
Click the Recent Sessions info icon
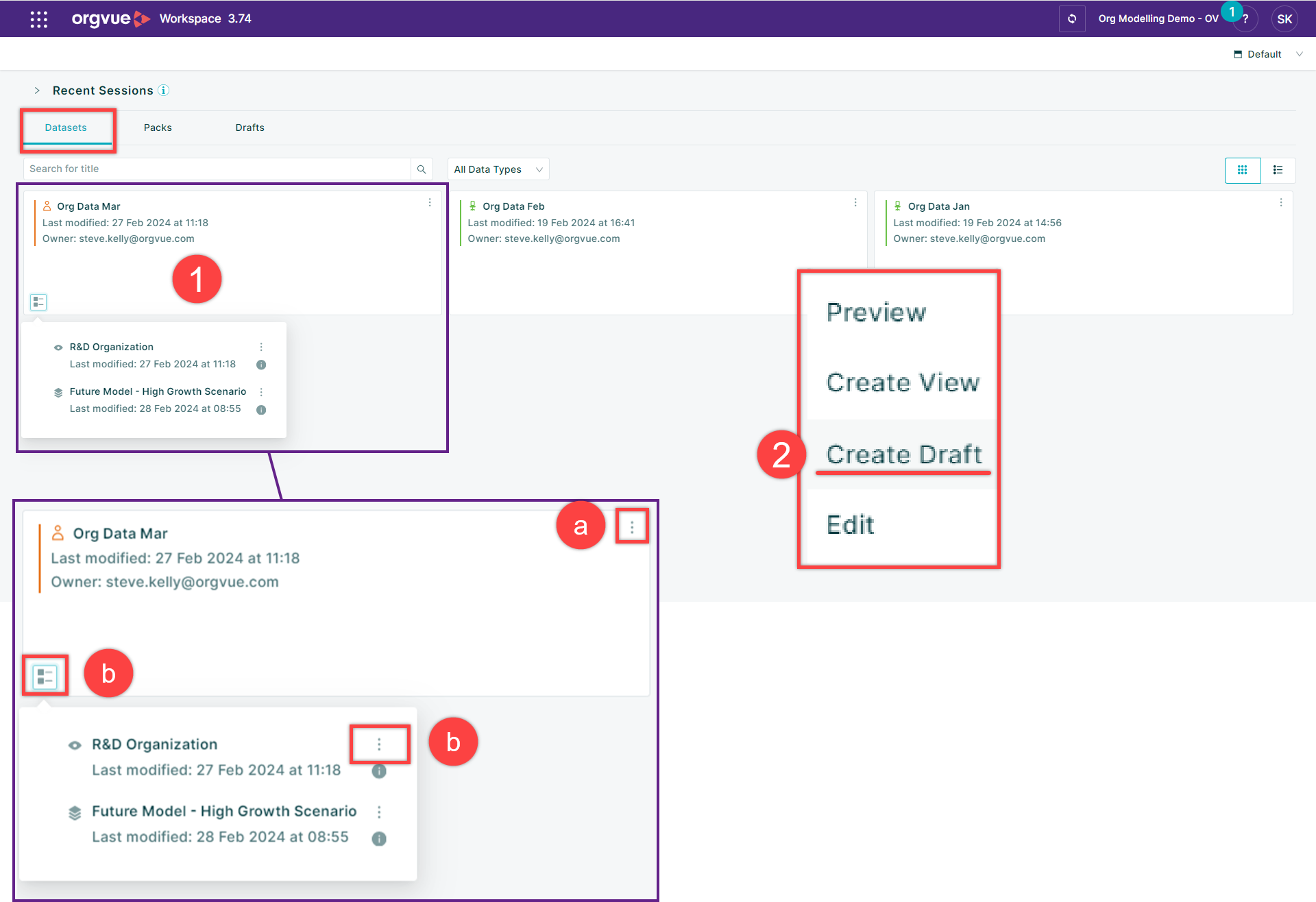pos(164,90)
